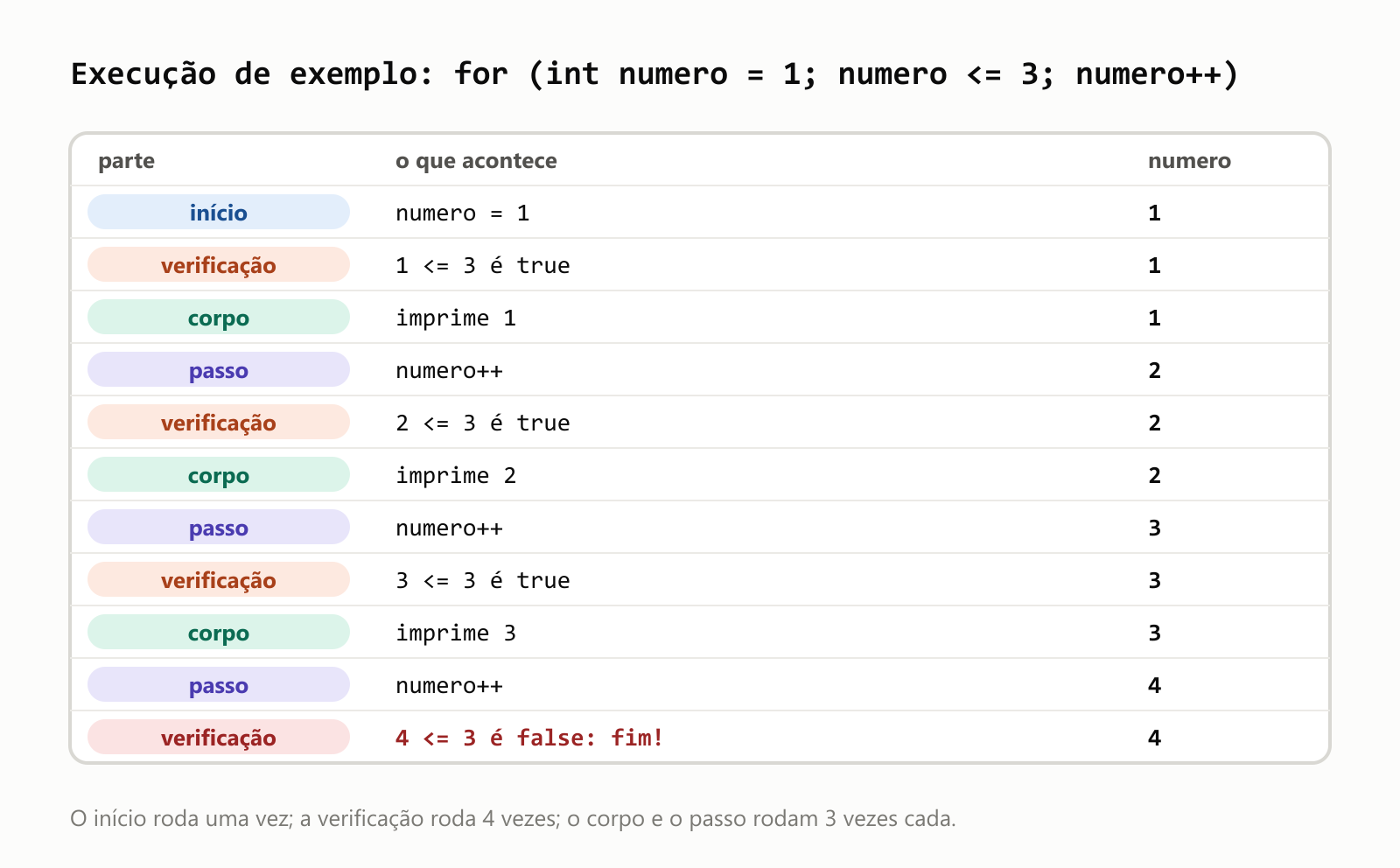Click "numero++" in the row with numero 4
Screen dimensions: 1400x868
(449, 685)
